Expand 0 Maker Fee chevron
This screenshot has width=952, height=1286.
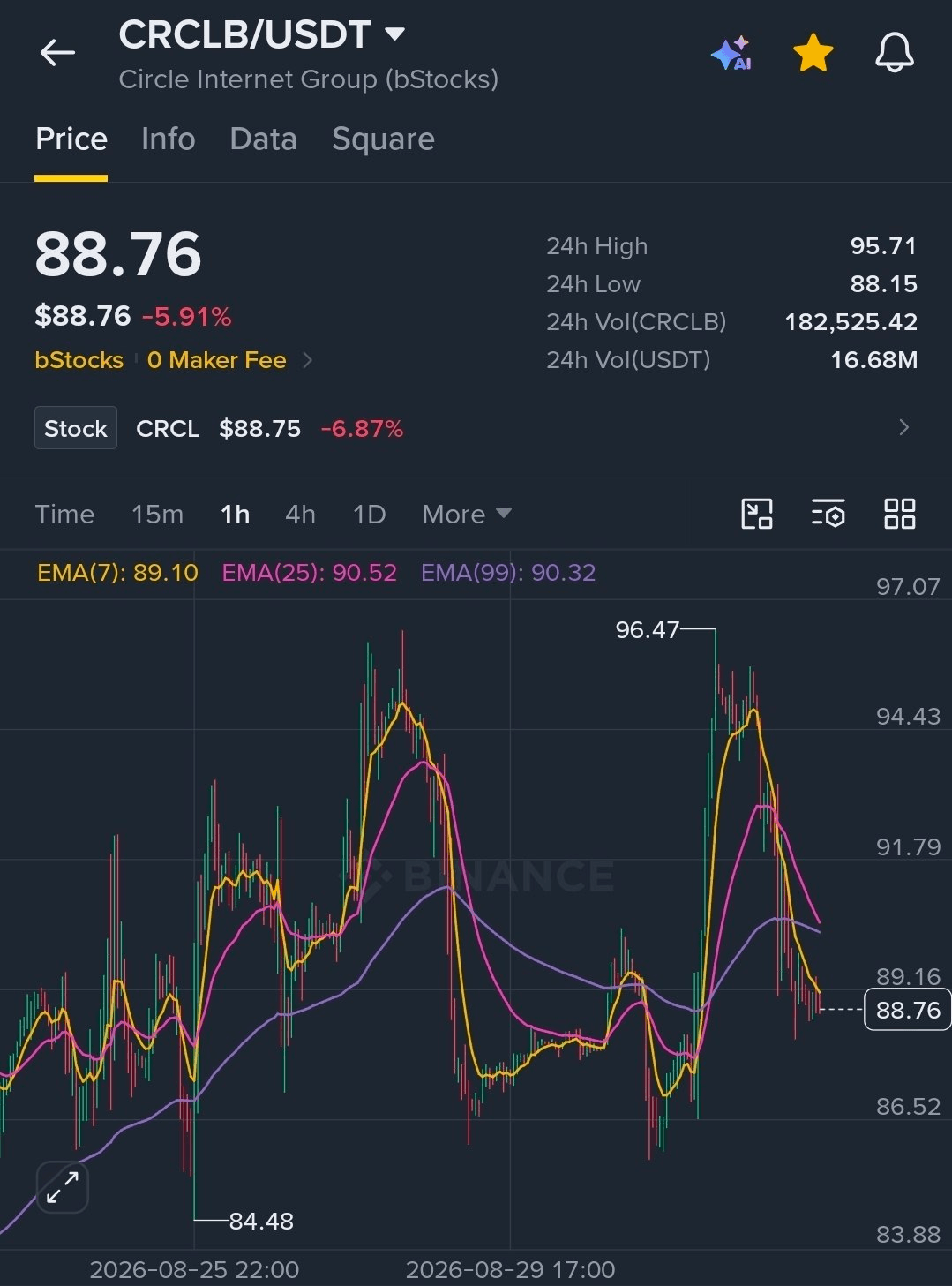click(307, 360)
